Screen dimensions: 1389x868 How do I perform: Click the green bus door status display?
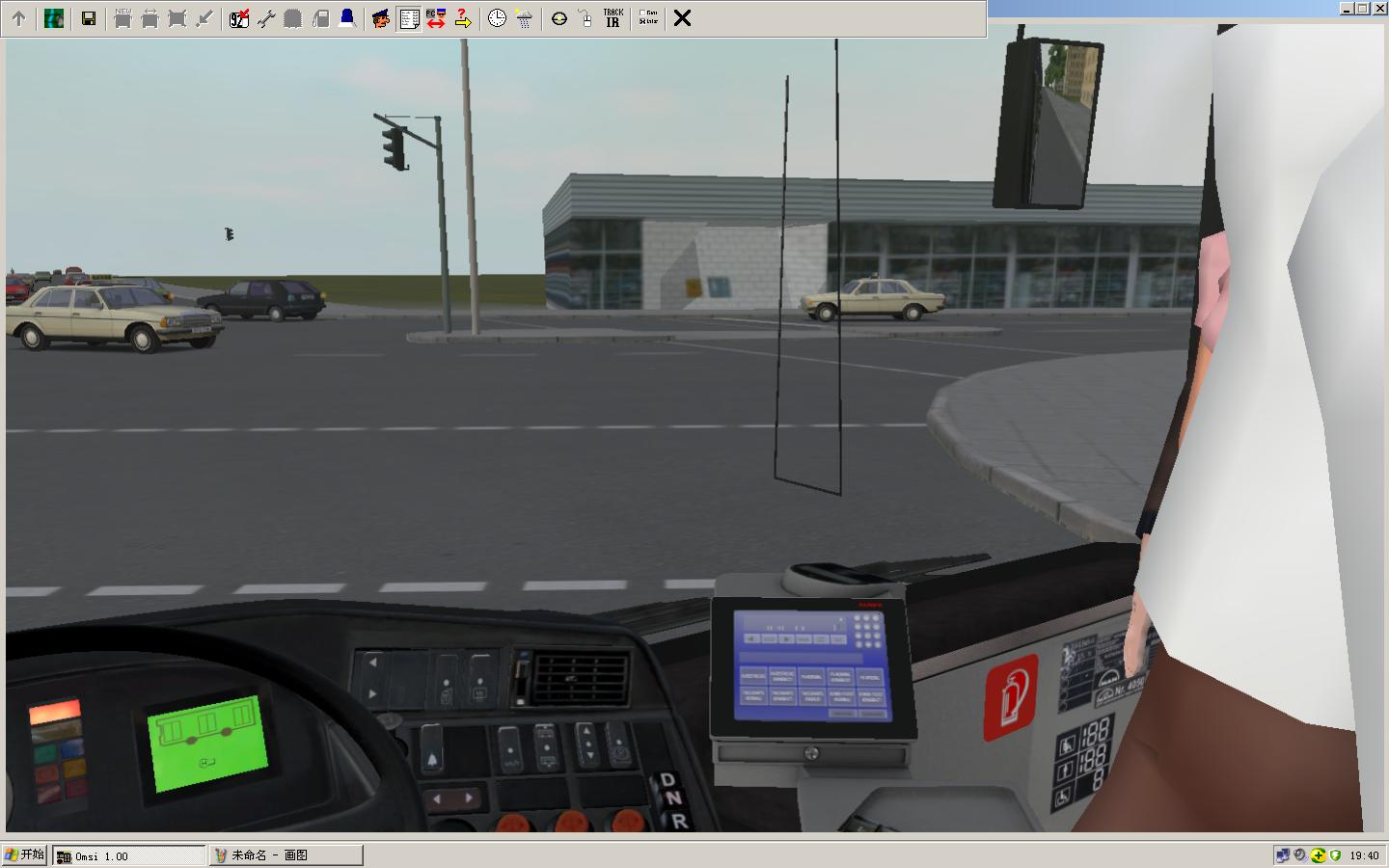tap(206, 745)
